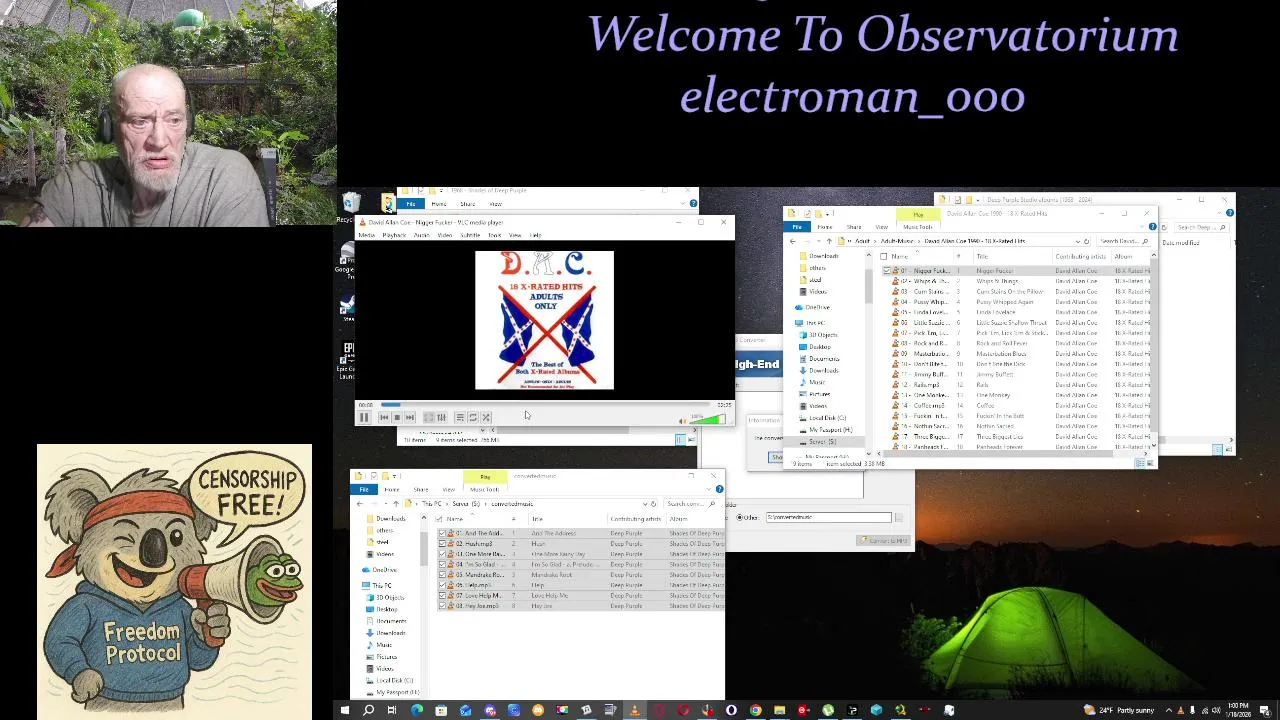This screenshot has width=1280, height=720.
Task: Uncheck 05. Mandrake Root checkbox
Action: click(443, 575)
